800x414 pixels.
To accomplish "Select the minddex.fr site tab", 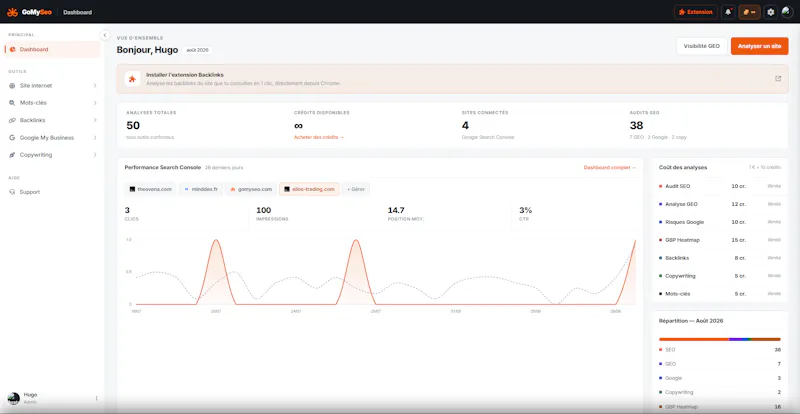I will click(x=201, y=189).
